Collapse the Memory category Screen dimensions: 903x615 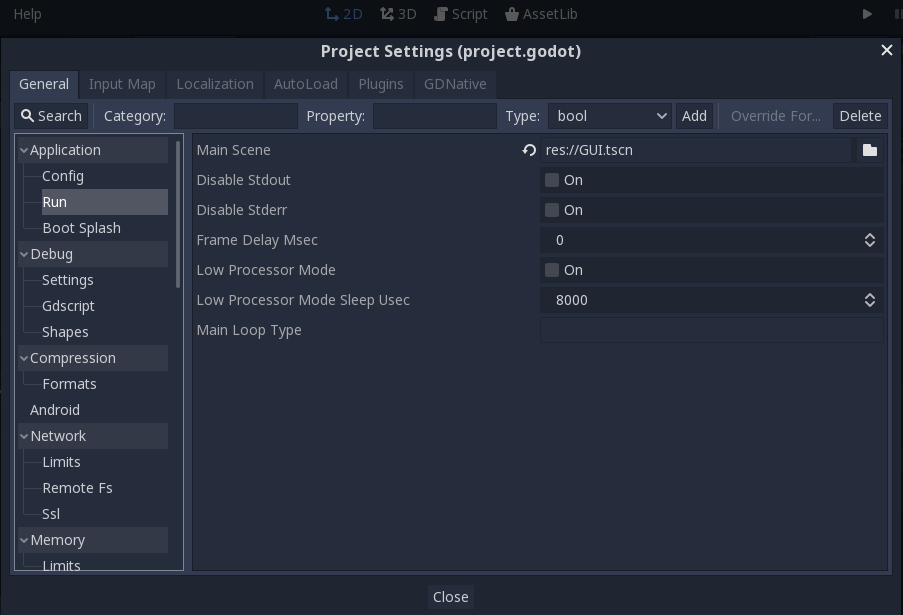coord(24,540)
